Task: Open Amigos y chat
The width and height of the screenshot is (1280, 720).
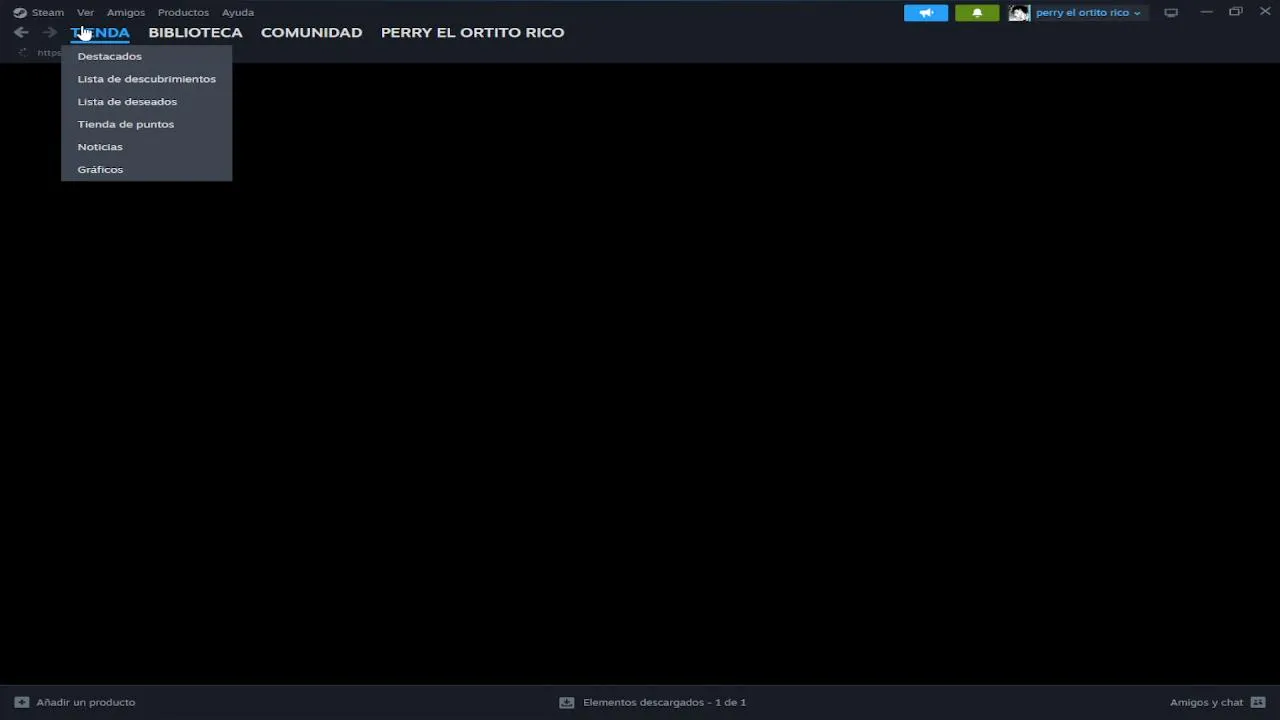Action: [1206, 702]
